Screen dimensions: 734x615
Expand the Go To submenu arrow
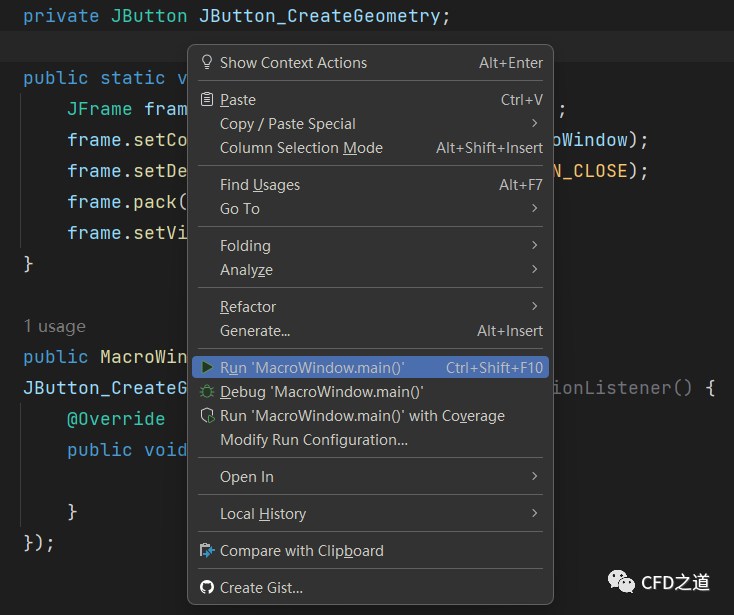tap(535, 209)
